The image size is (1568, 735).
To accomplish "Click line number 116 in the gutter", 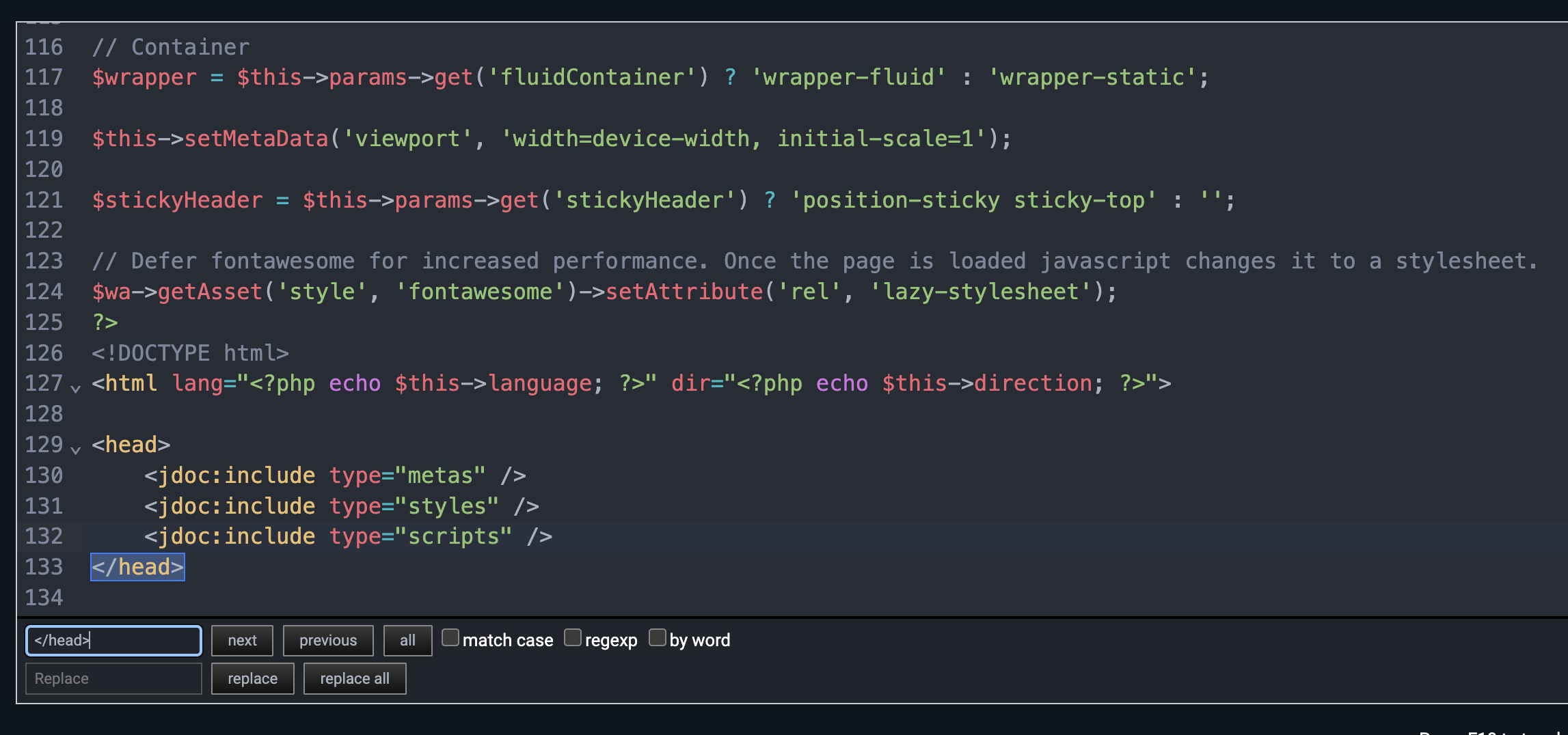I will 44,47.
